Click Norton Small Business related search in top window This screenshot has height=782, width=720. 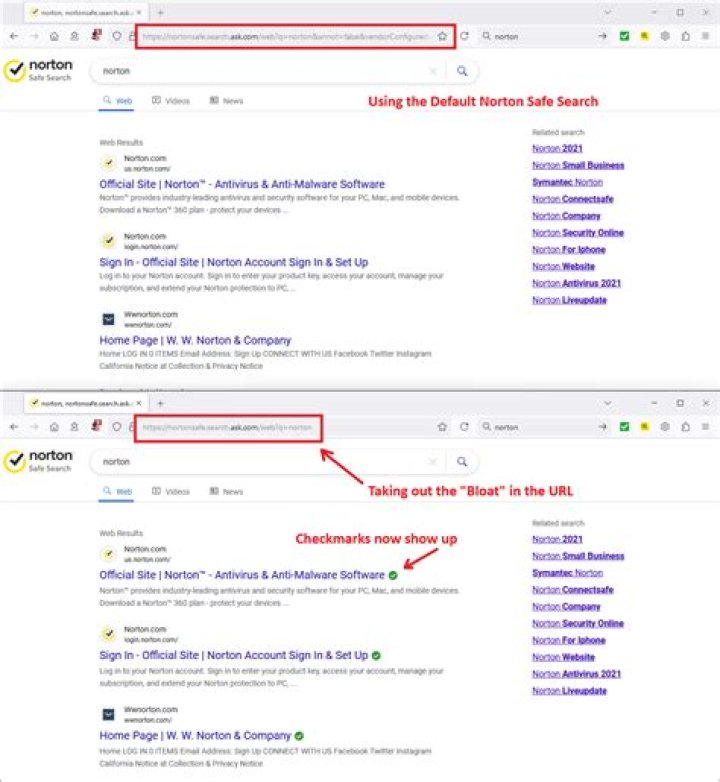578,166
